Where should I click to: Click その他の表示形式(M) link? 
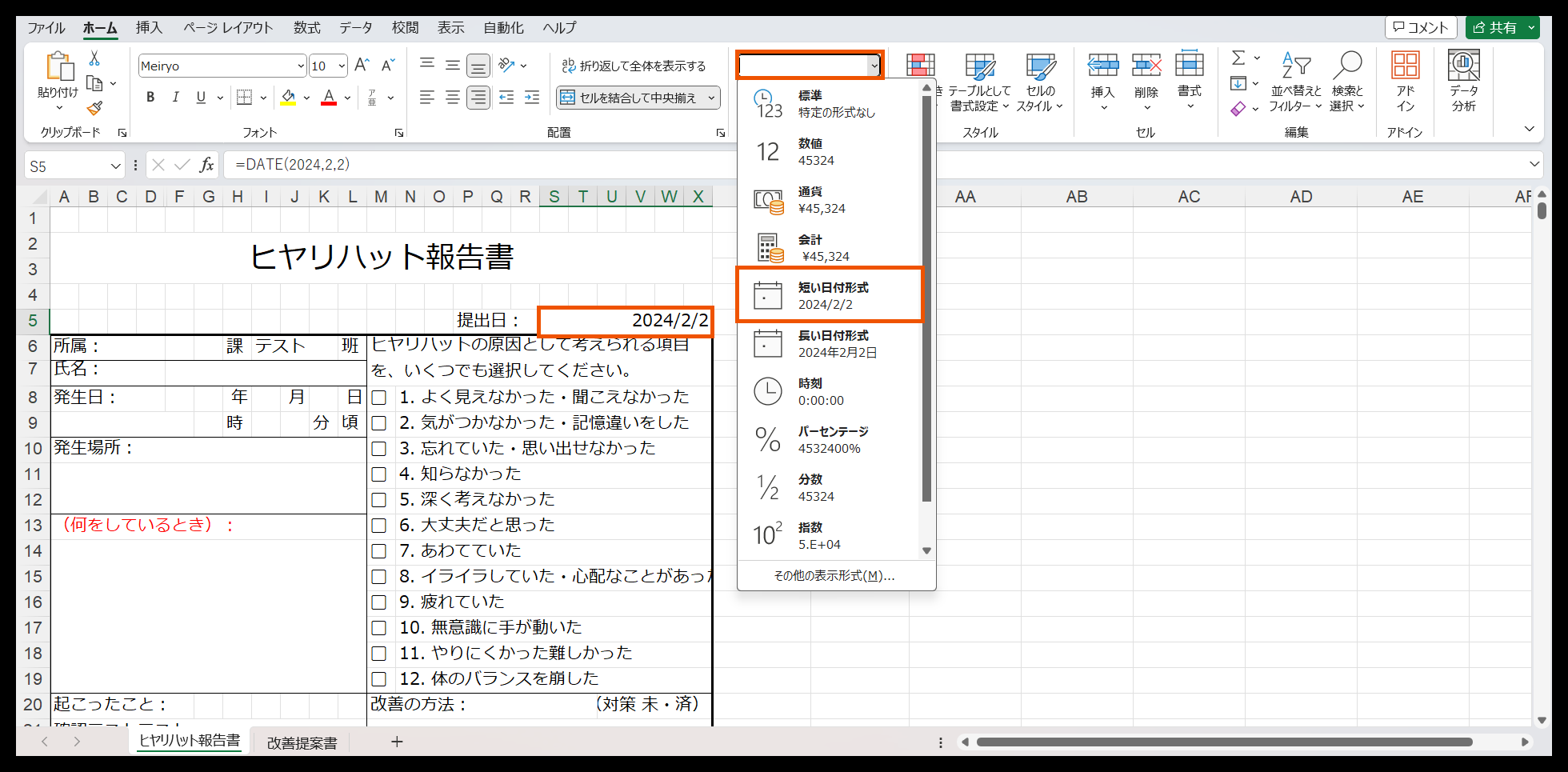[x=834, y=575]
